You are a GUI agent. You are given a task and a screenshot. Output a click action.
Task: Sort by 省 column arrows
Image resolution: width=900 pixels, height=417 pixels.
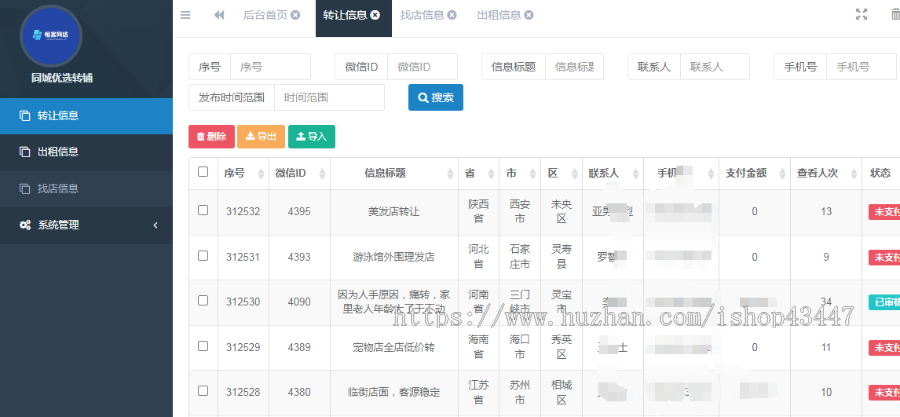pyautogui.click(x=491, y=174)
